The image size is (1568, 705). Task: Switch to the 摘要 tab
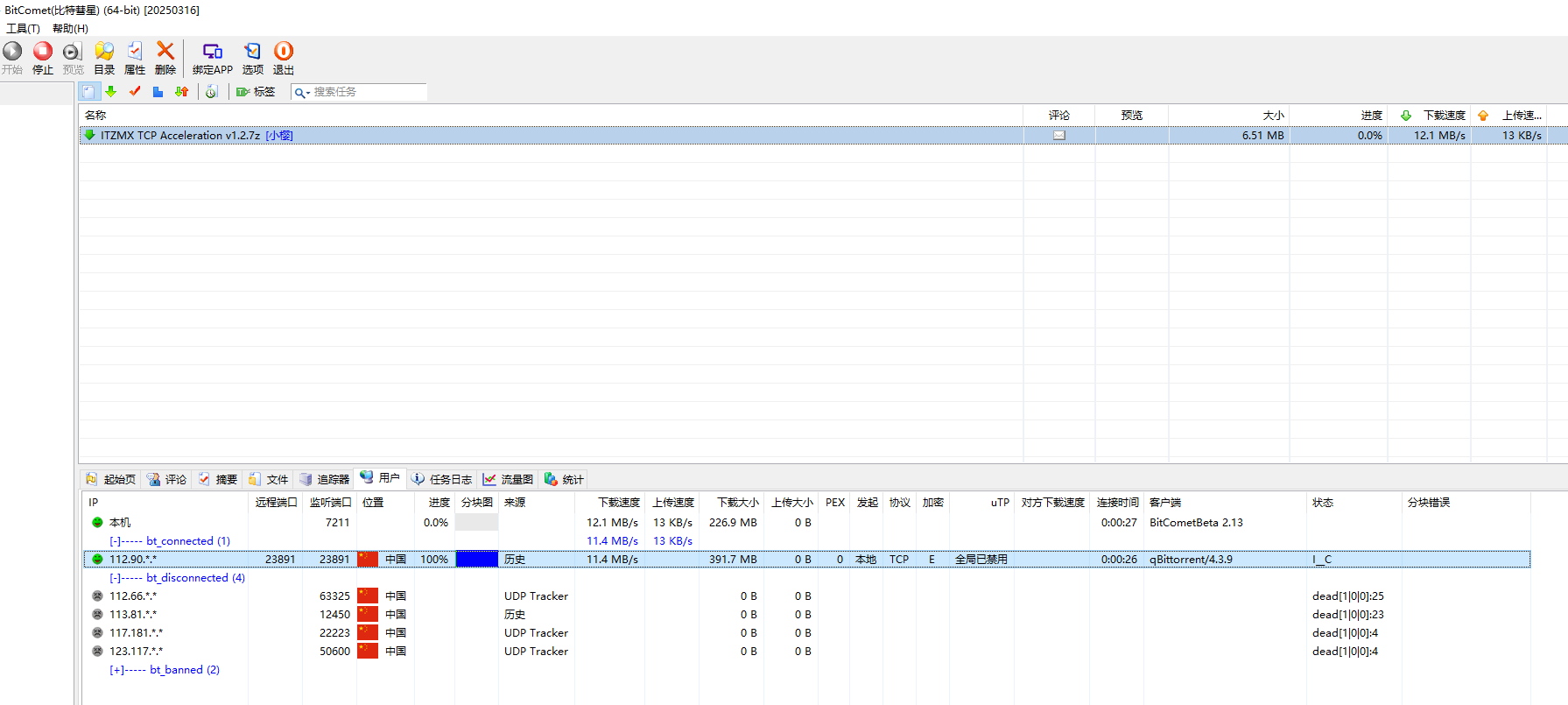click(217, 479)
